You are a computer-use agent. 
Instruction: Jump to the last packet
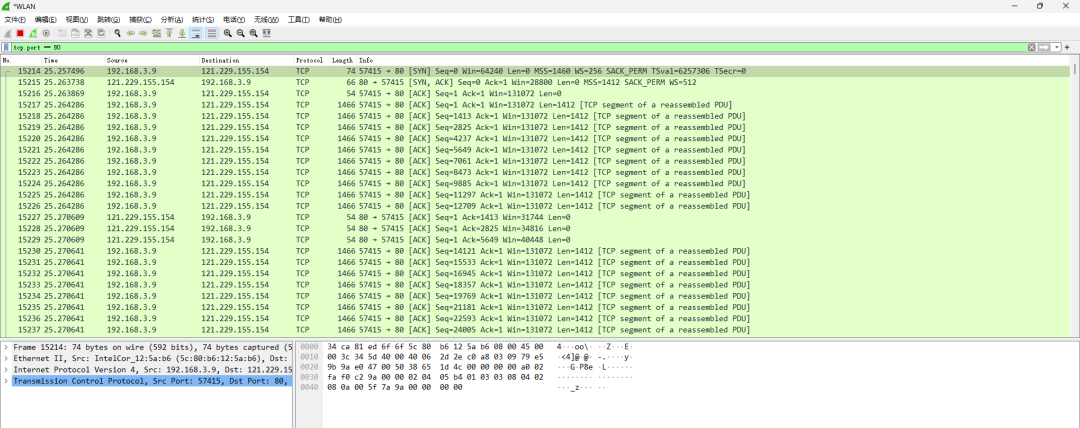[182, 33]
